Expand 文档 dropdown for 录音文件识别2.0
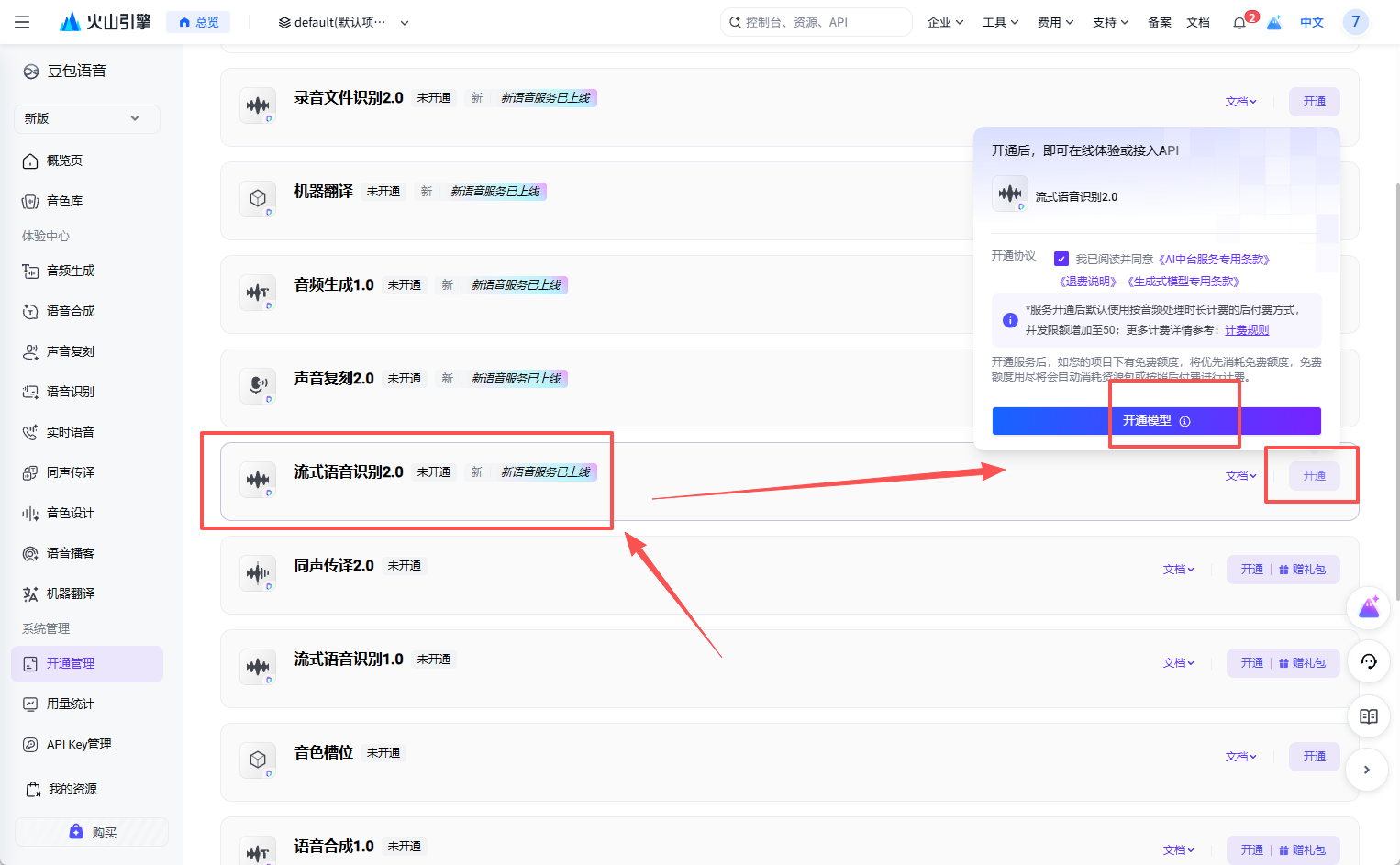This screenshot has width=1400, height=865. coord(1240,102)
